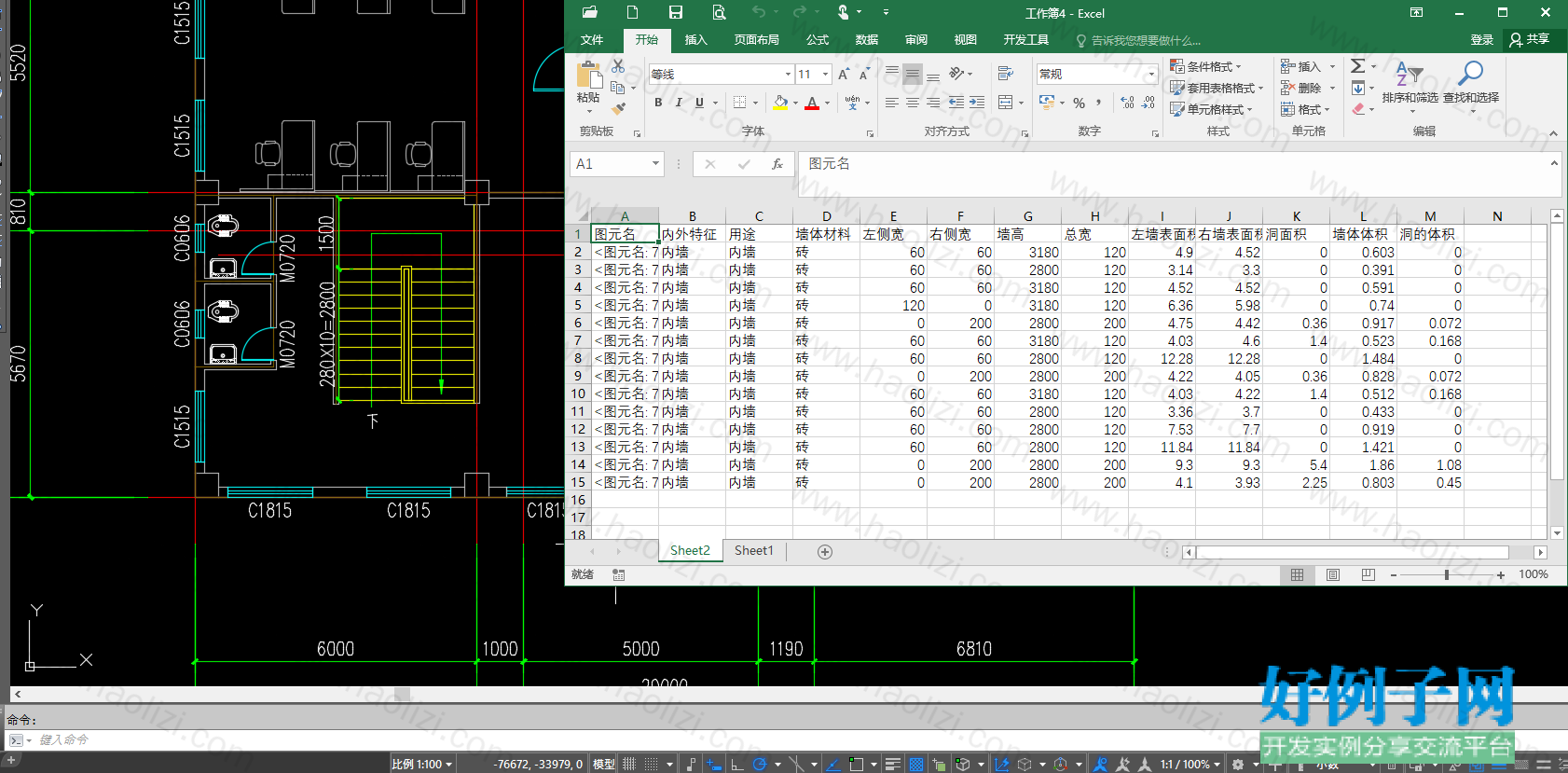Switch to 数据 Data tab
Screen dimensions: 1568x773
(867, 40)
